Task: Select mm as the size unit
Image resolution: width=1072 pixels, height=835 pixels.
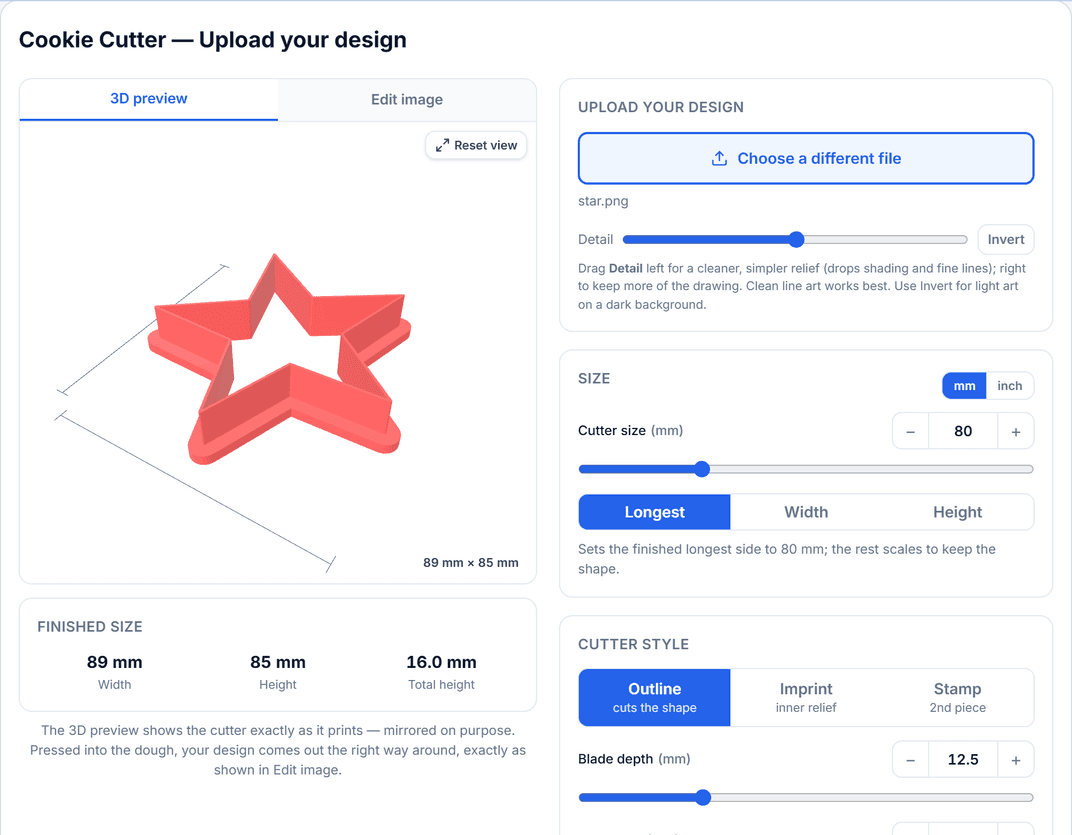Action: (964, 386)
